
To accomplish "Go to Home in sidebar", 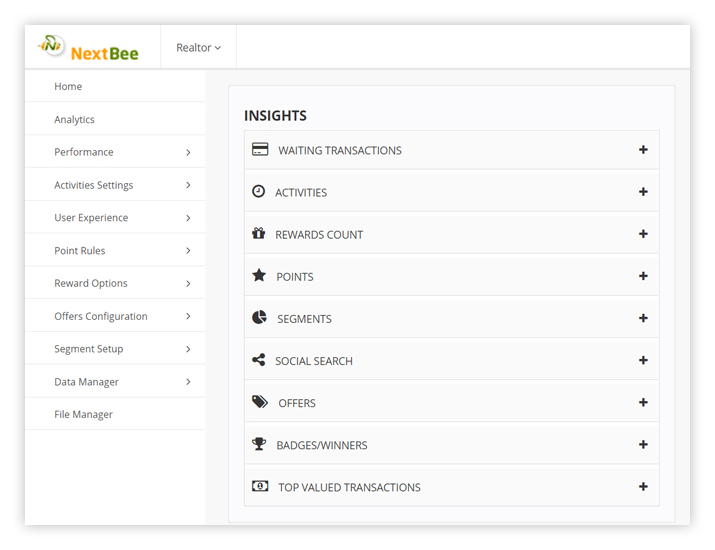I will 68,86.
